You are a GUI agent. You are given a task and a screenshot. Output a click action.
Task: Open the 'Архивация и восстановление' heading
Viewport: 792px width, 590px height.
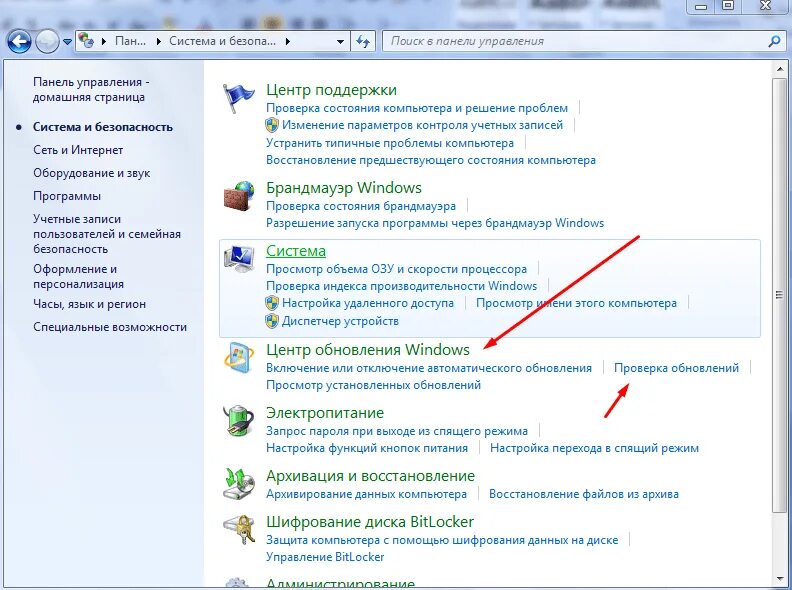370,476
